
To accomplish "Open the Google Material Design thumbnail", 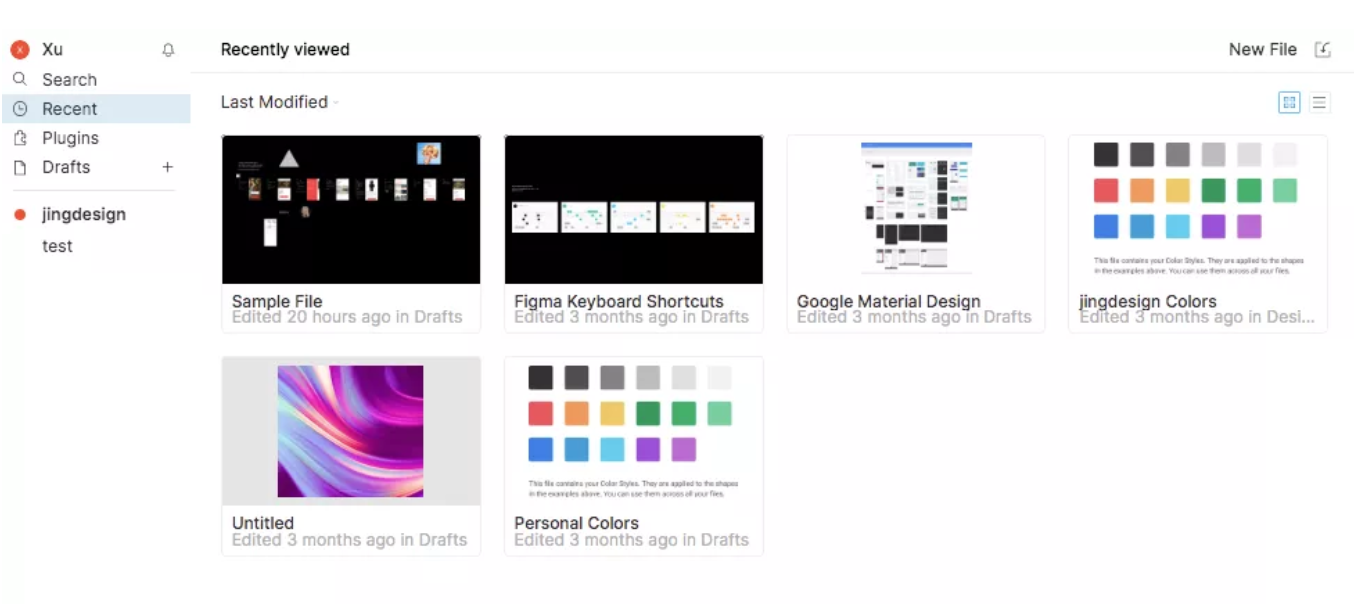I will pos(916,209).
